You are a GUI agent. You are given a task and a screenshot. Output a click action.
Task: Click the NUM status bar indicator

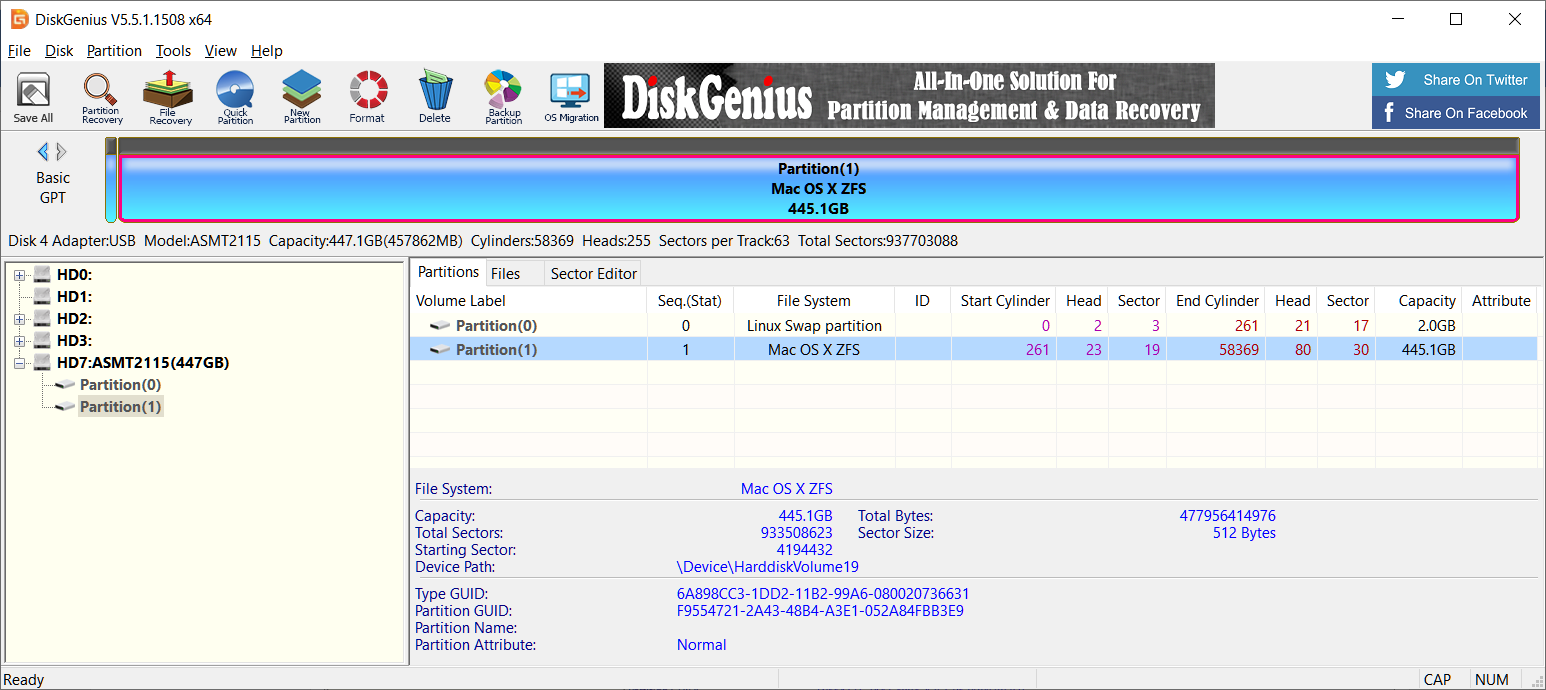pos(1491,680)
